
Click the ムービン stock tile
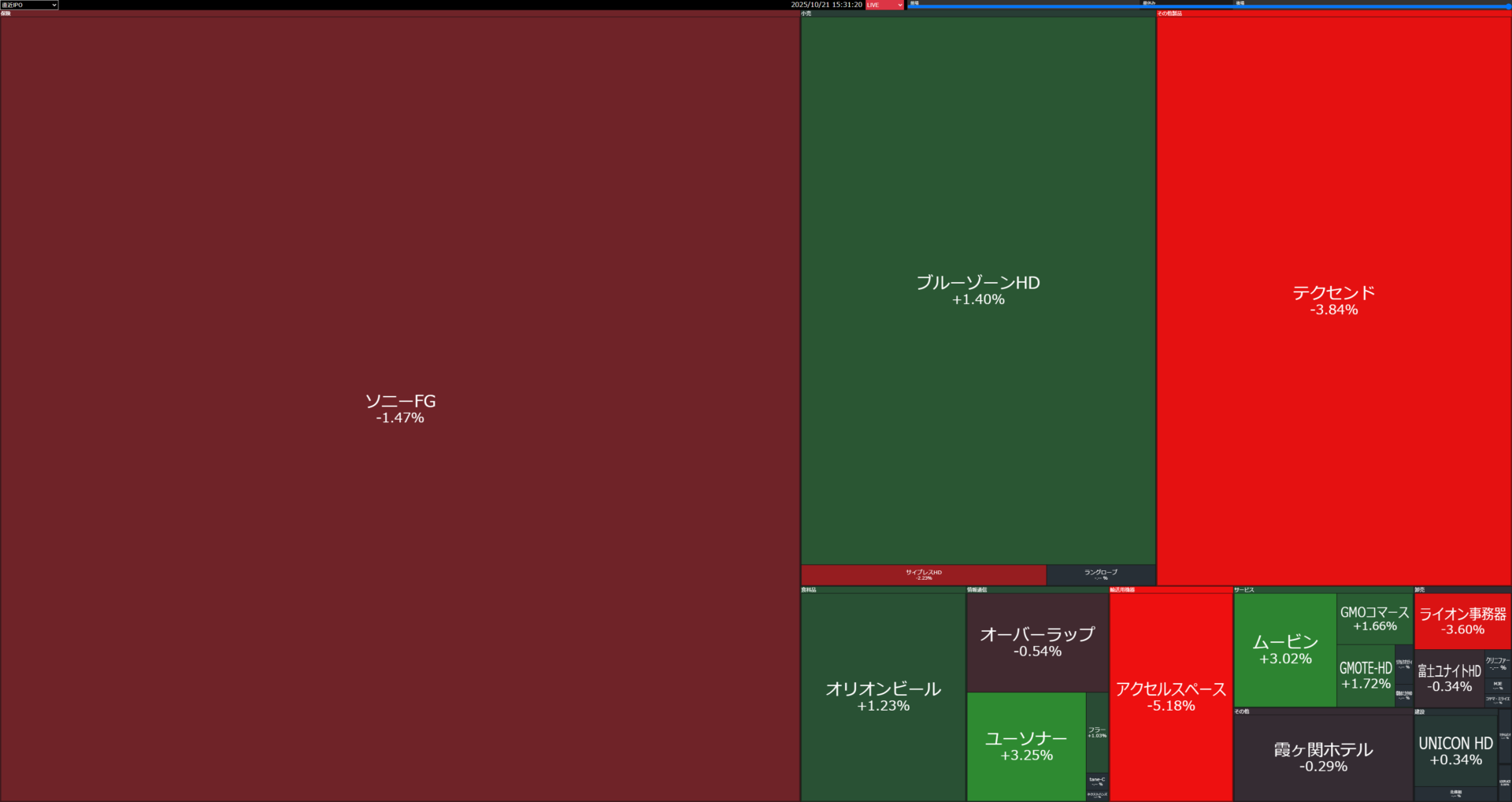1285,650
